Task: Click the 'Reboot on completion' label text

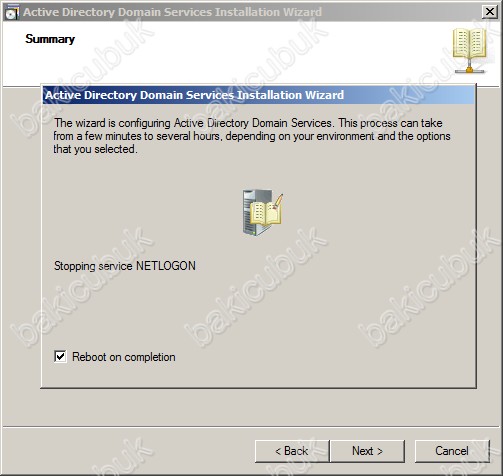Action: 124,357
